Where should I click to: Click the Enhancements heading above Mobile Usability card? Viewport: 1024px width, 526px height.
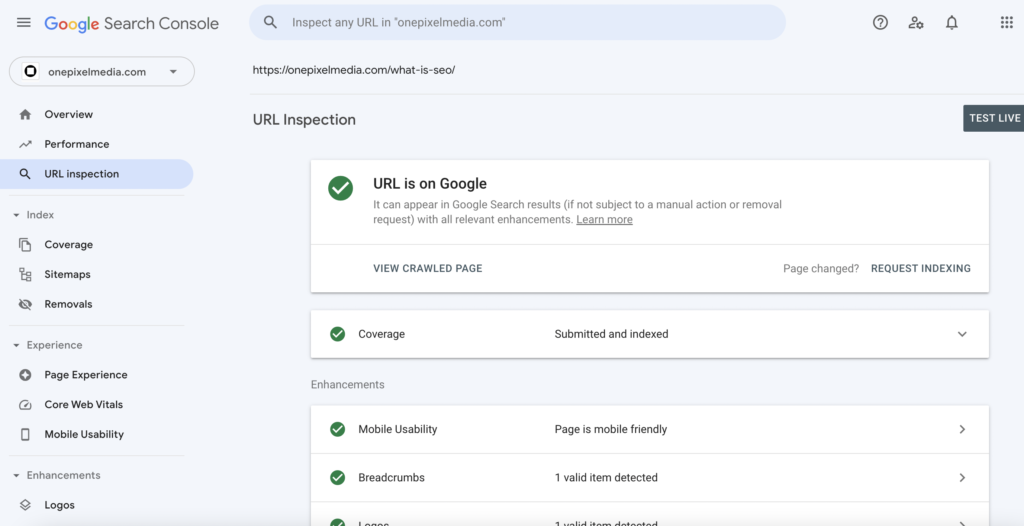click(x=347, y=384)
